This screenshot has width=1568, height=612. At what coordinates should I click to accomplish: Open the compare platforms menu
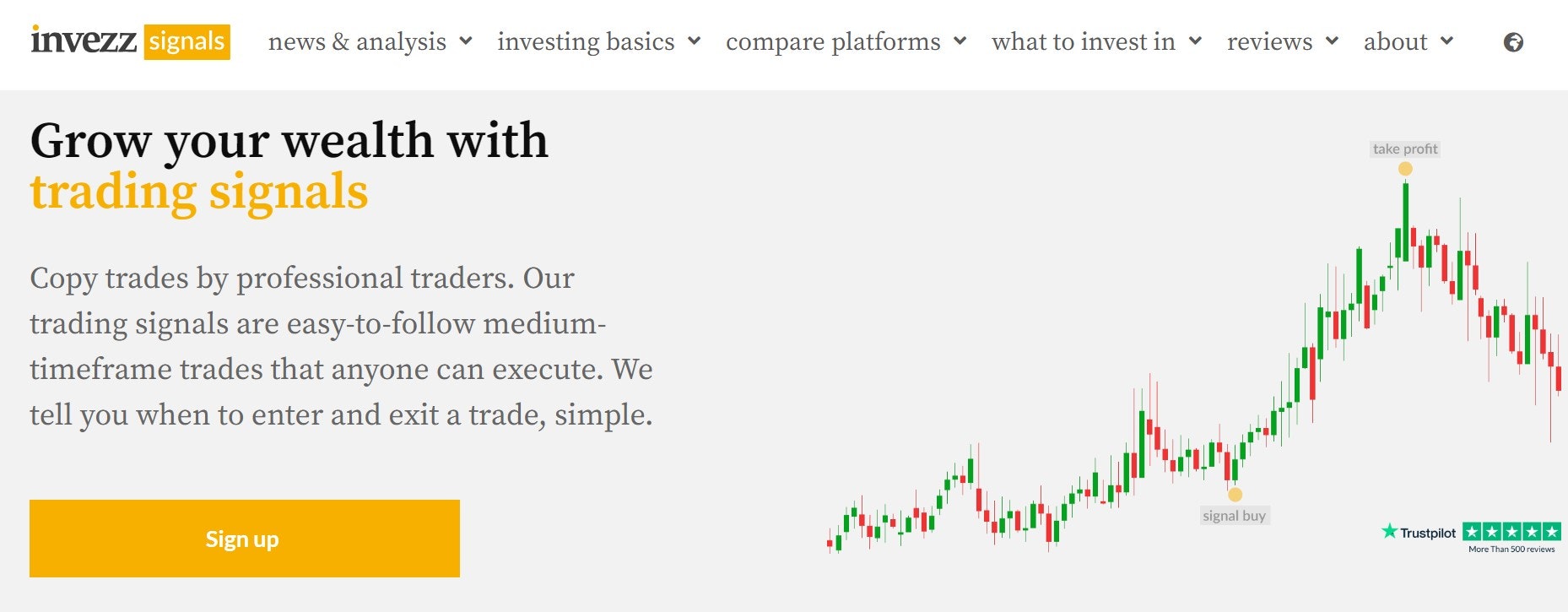pyautogui.click(x=846, y=41)
